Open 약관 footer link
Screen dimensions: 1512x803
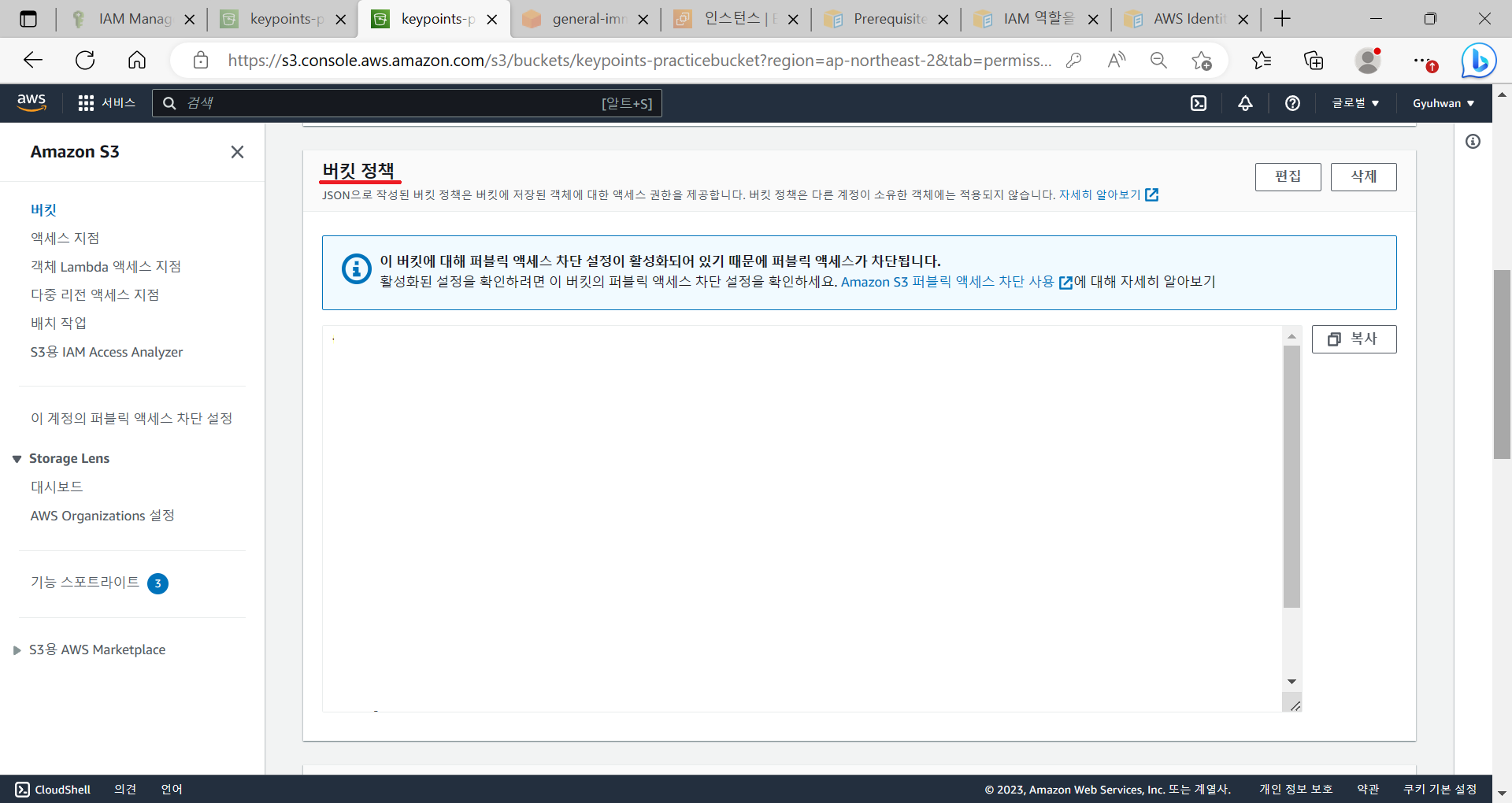[x=1368, y=790]
